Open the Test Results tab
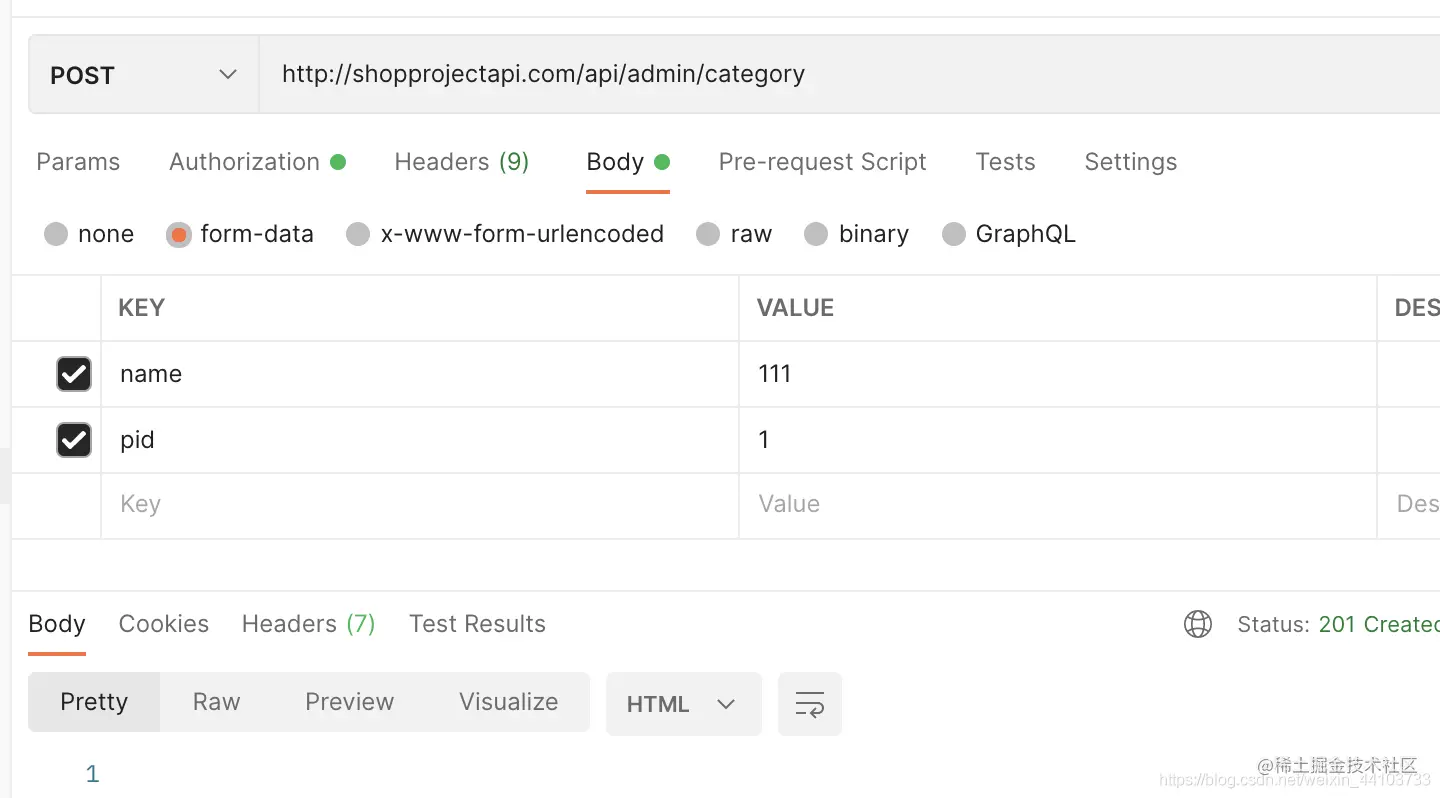The width and height of the screenshot is (1440, 798). [x=477, y=624]
